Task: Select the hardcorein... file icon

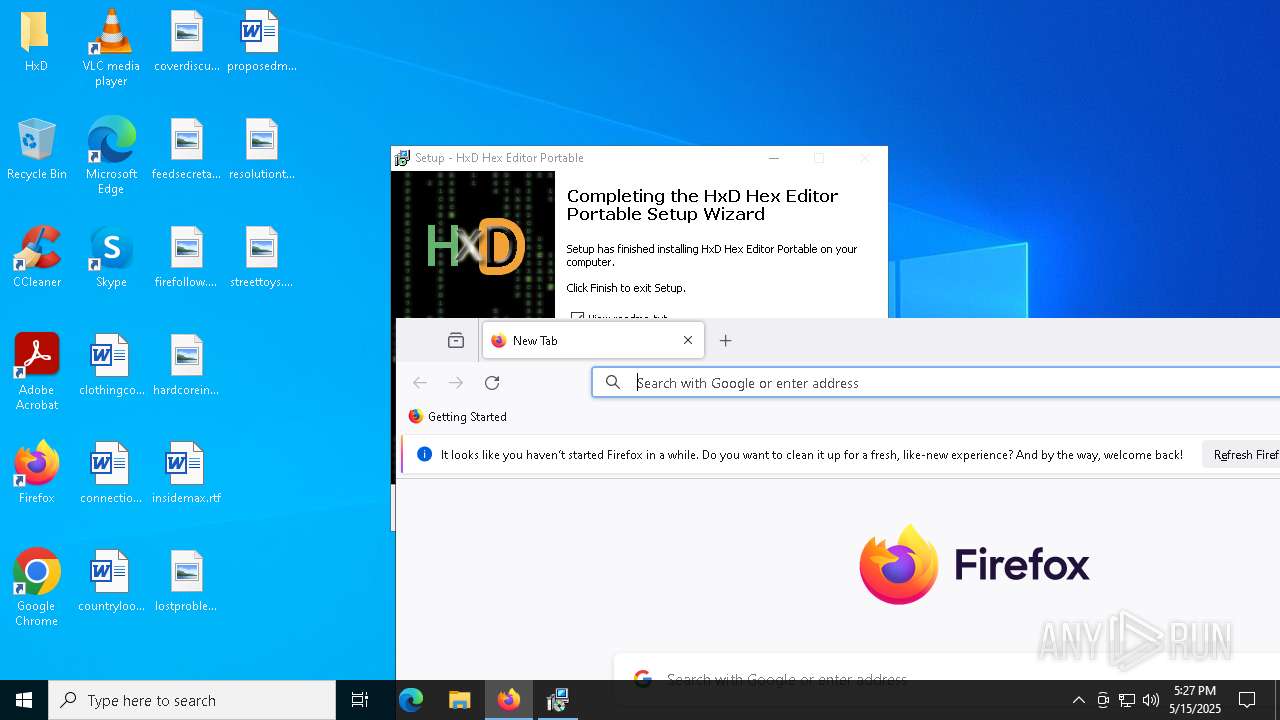Action: (186, 365)
